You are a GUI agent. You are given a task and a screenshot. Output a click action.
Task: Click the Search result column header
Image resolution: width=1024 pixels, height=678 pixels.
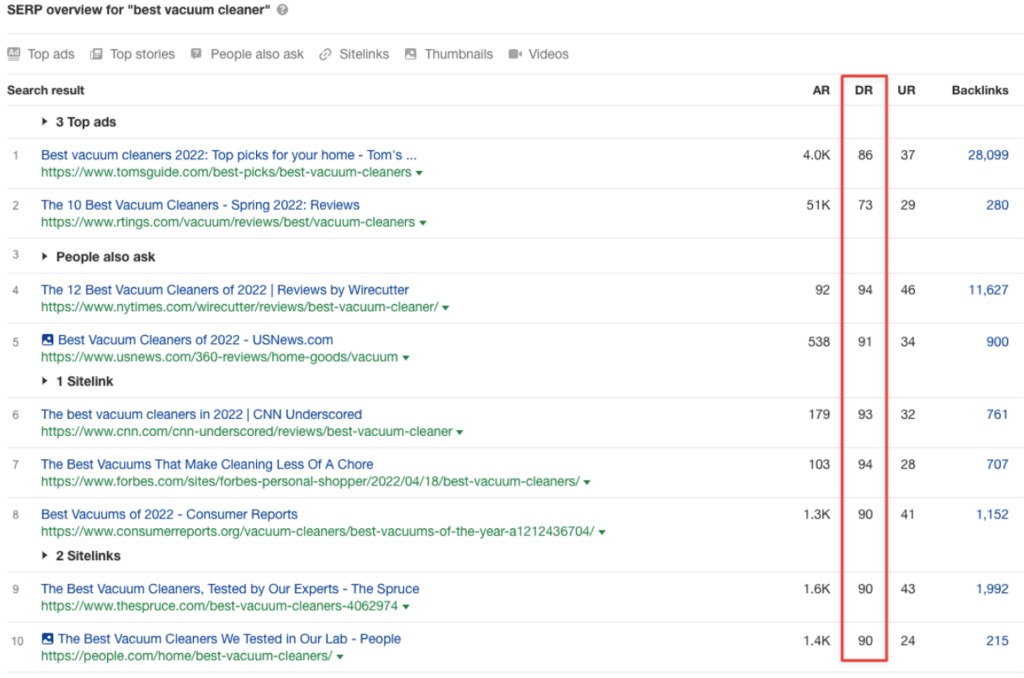tap(46, 90)
